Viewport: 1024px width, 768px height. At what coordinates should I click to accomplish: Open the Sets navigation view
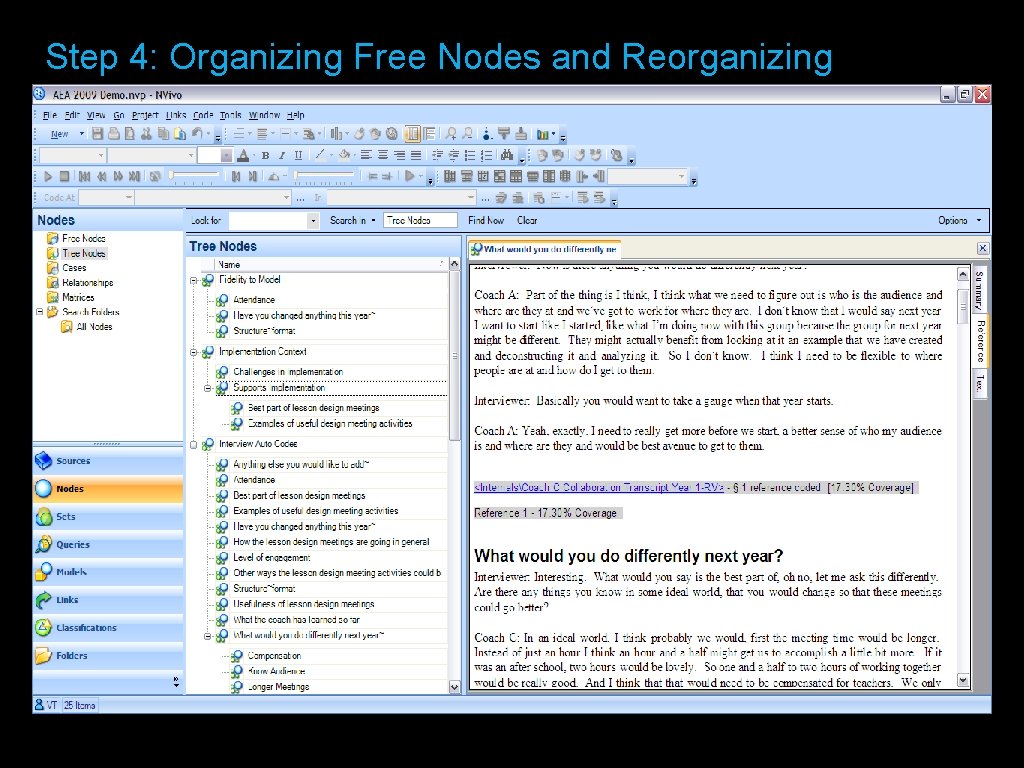tap(108, 517)
